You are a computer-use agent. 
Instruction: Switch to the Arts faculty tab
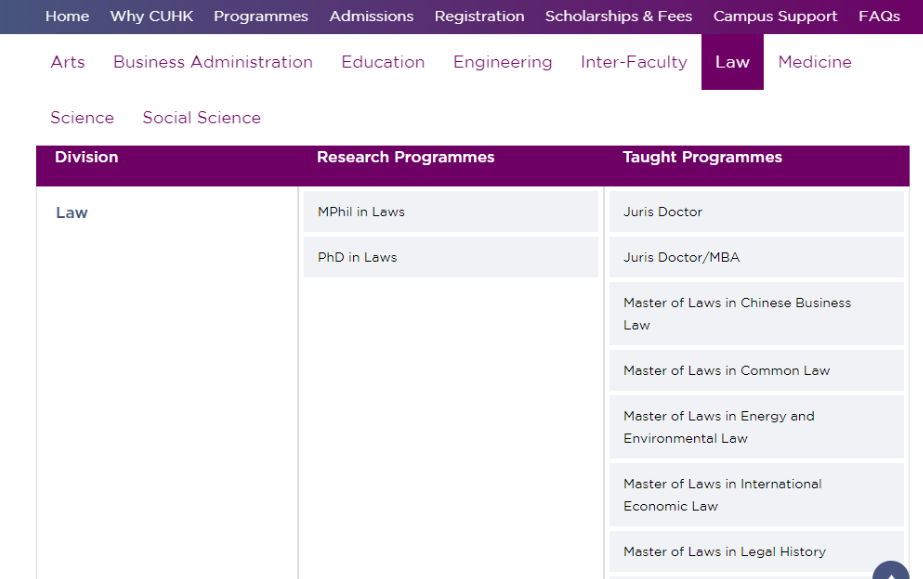pos(68,62)
